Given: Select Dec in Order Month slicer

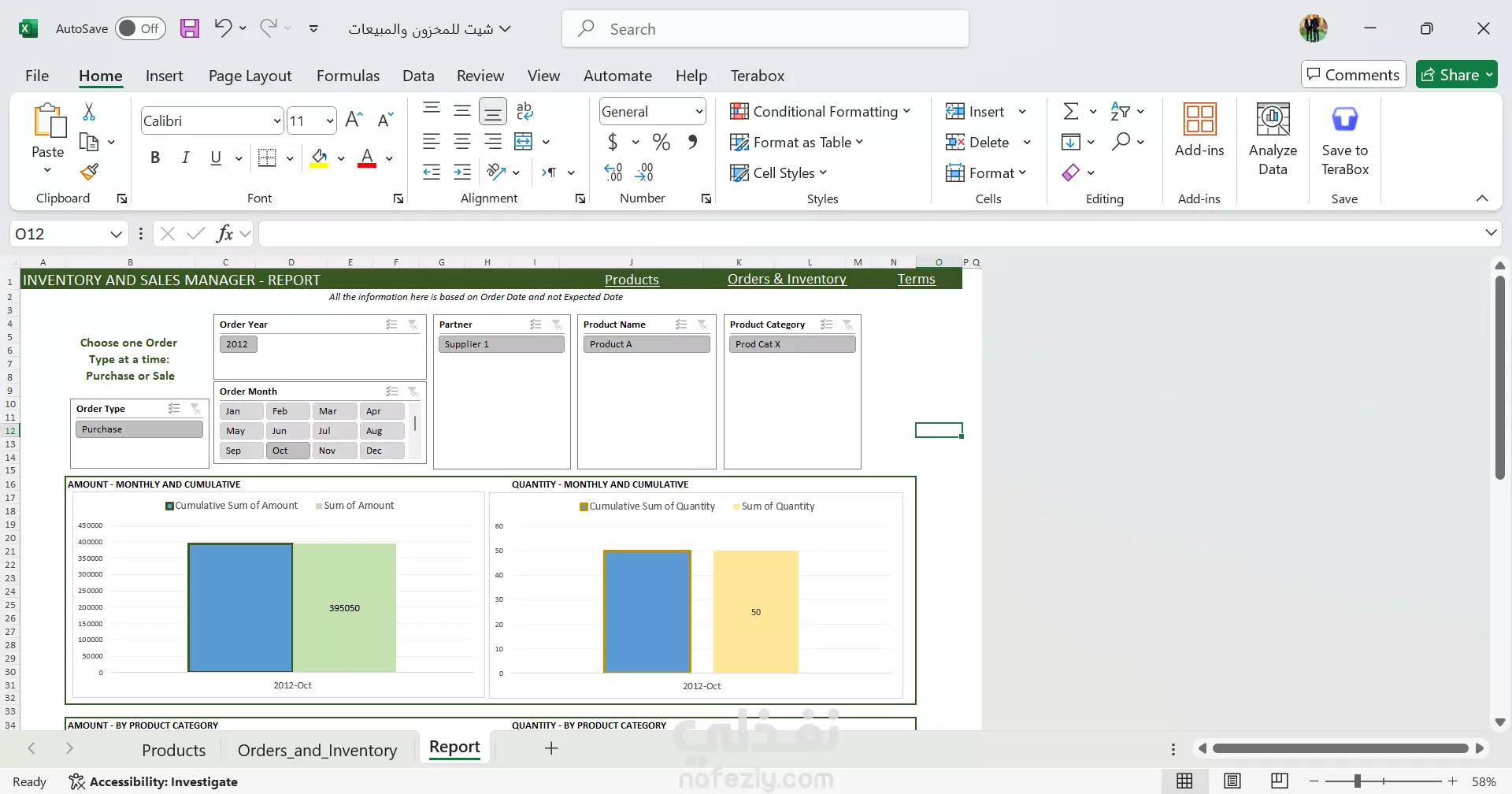Looking at the screenshot, I should point(382,451).
